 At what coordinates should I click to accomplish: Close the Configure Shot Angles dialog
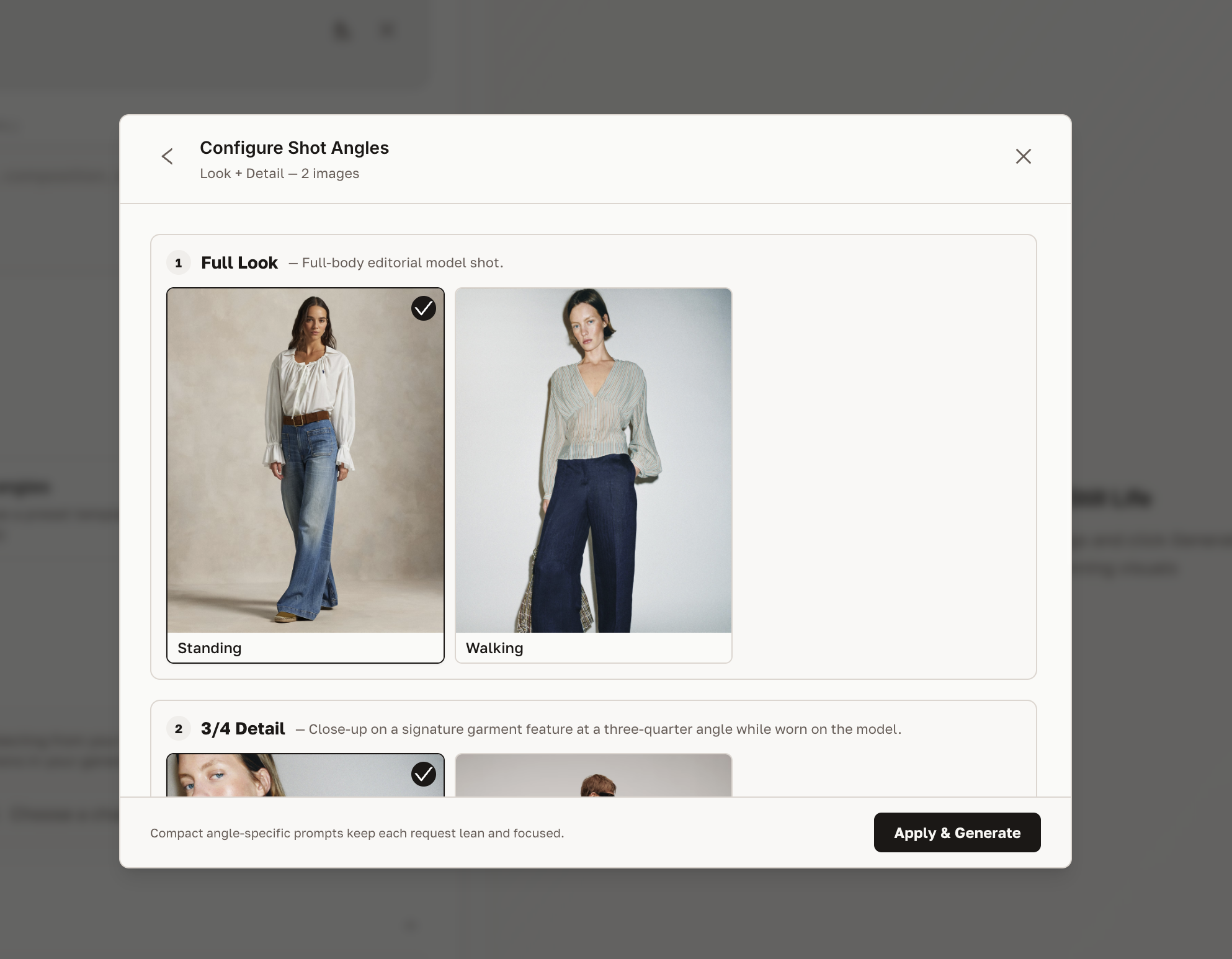coord(1023,156)
